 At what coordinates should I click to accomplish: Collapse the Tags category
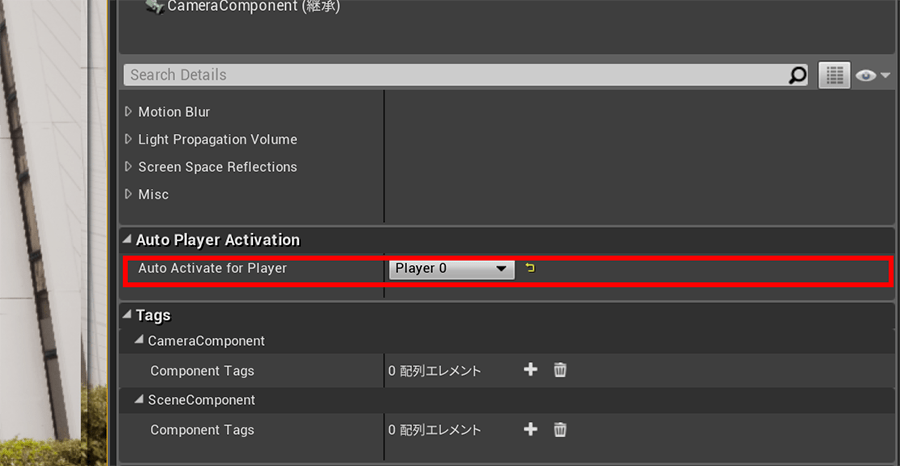click(x=127, y=315)
